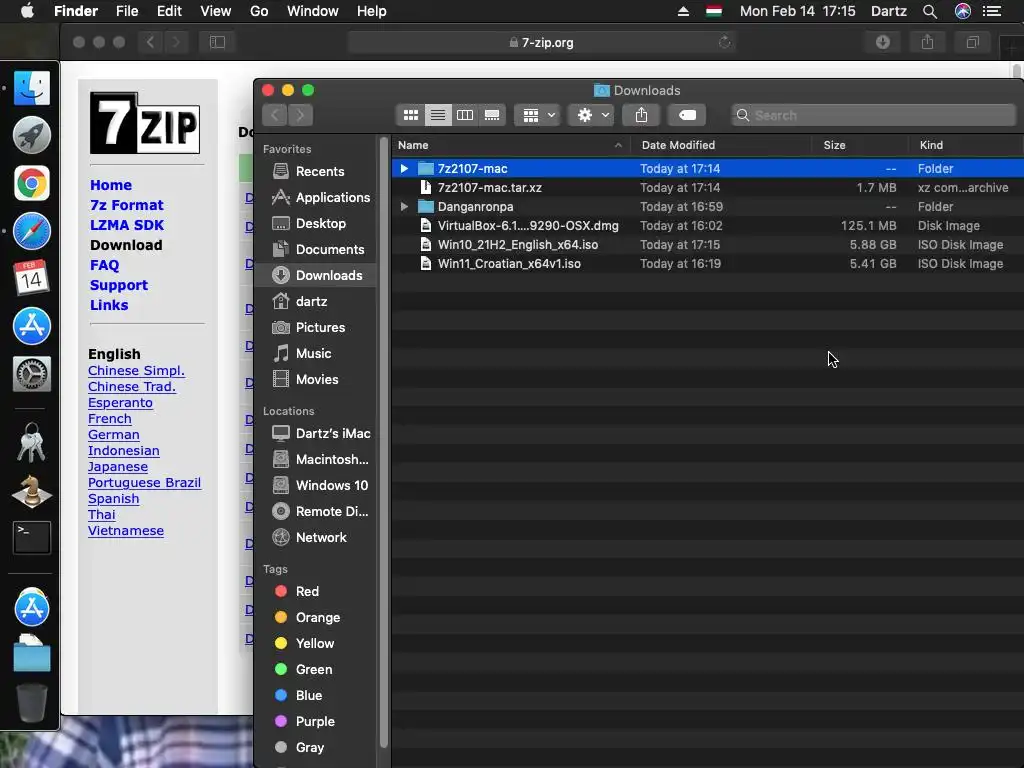Open the group-by arrangement dropdown
The height and width of the screenshot is (768, 1024).
538,116
